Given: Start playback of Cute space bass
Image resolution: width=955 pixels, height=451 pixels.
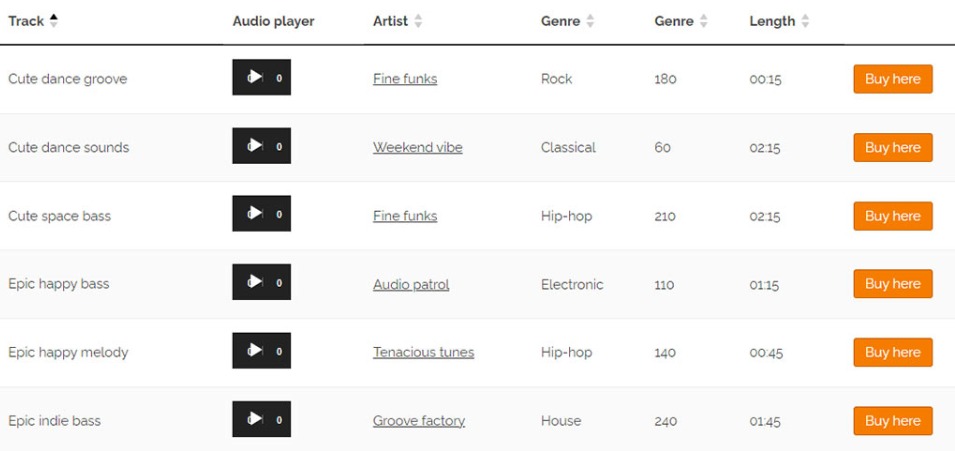Looking at the screenshot, I should [255, 214].
